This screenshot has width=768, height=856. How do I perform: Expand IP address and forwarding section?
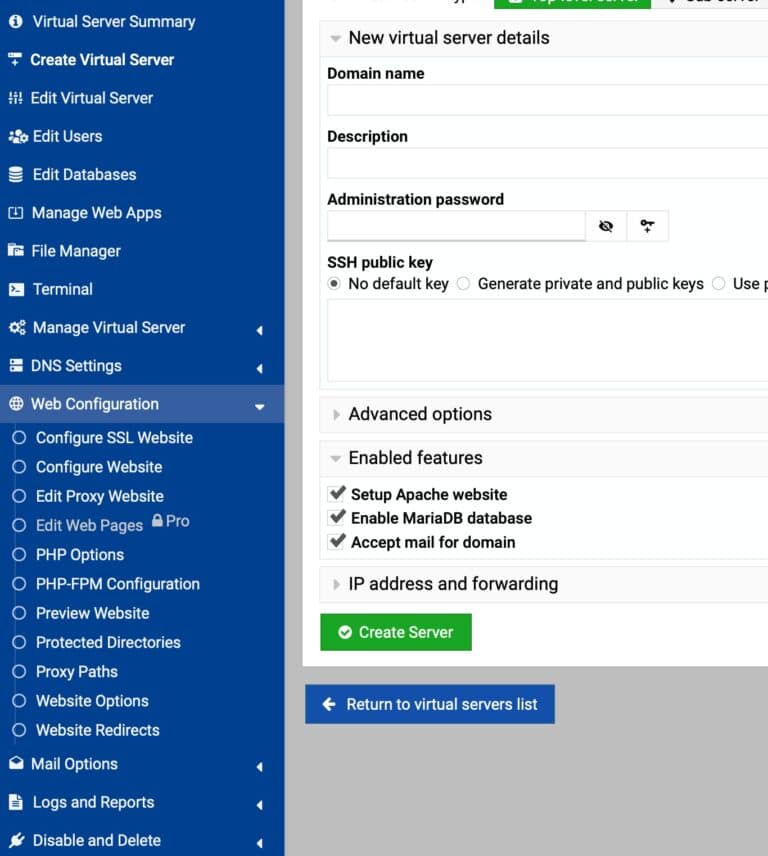coord(453,584)
